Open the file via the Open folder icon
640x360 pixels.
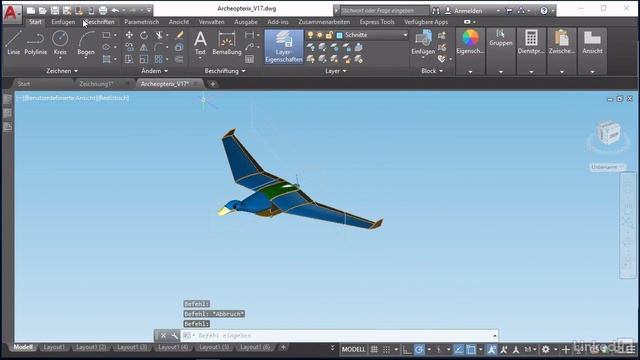click(42, 11)
